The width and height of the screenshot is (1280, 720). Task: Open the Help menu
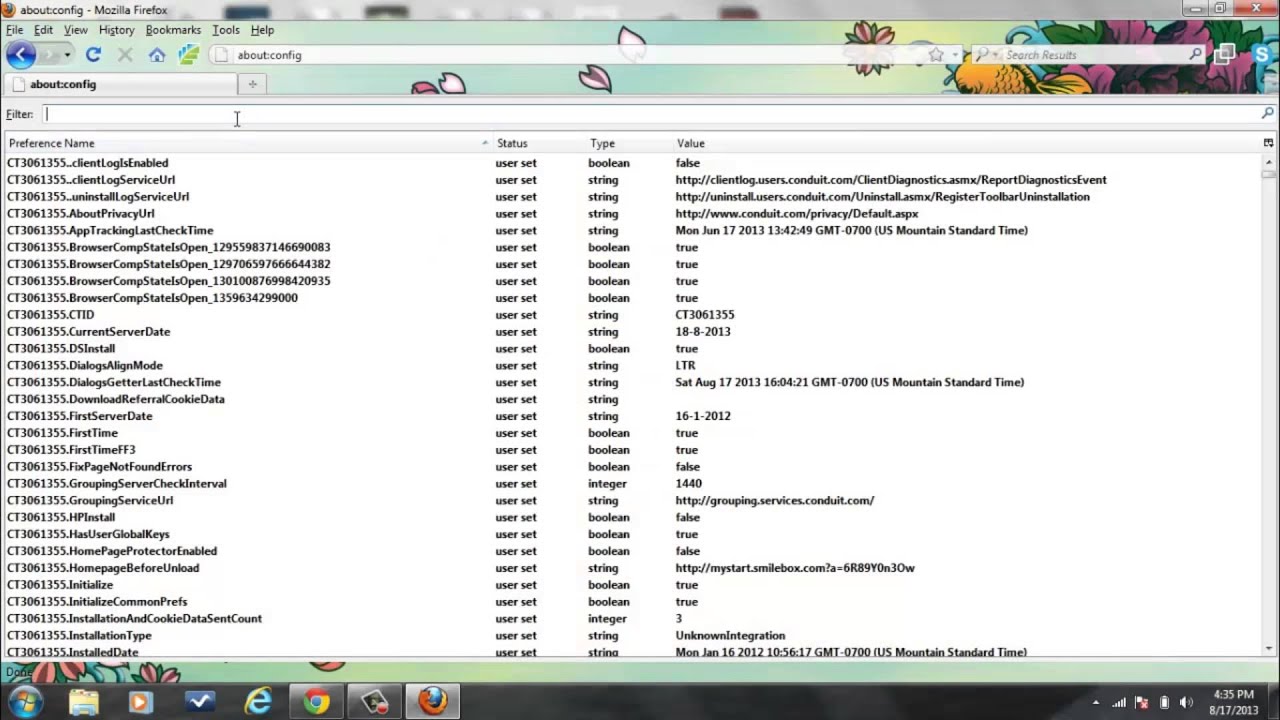262,30
